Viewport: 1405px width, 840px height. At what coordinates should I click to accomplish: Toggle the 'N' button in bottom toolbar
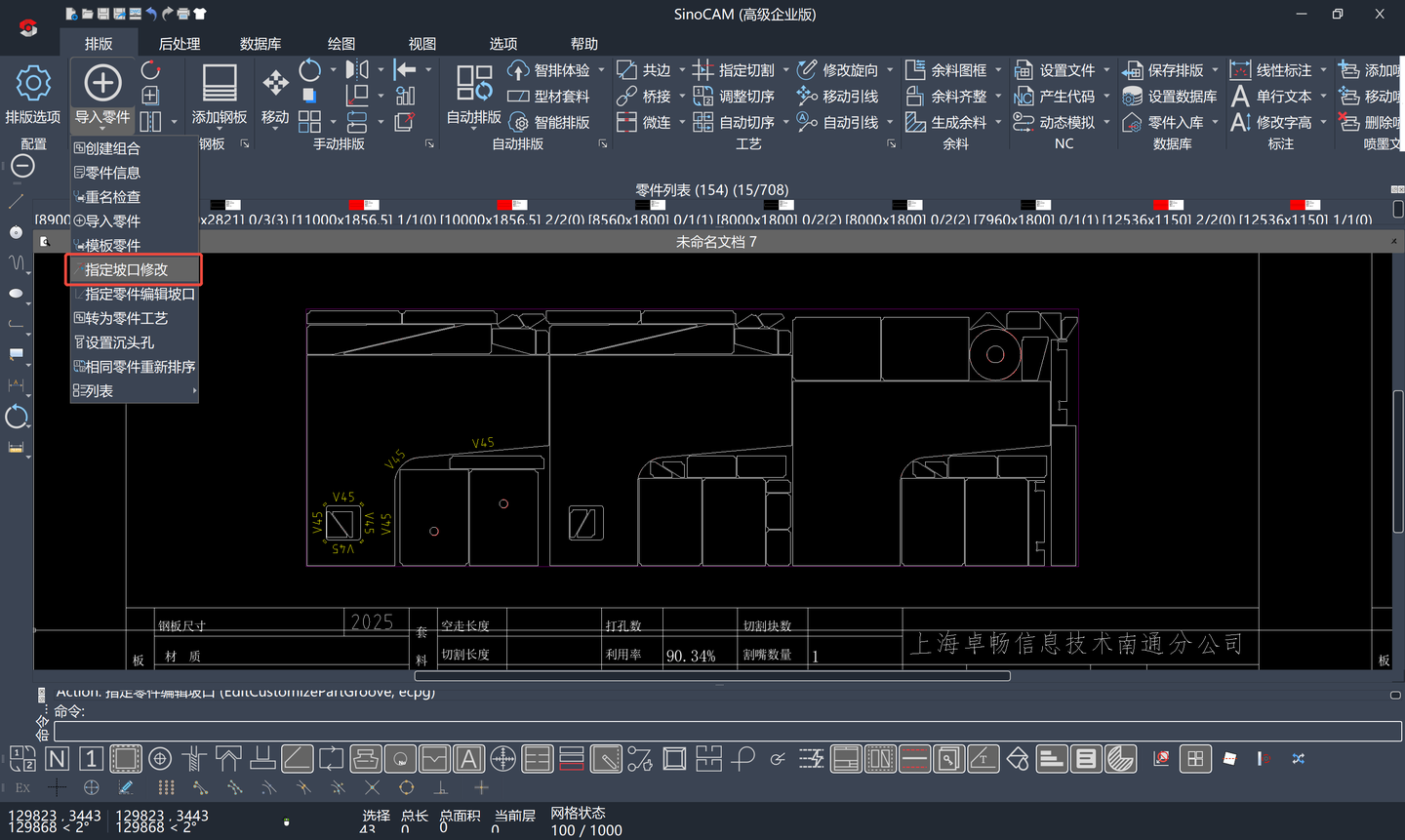point(58,758)
